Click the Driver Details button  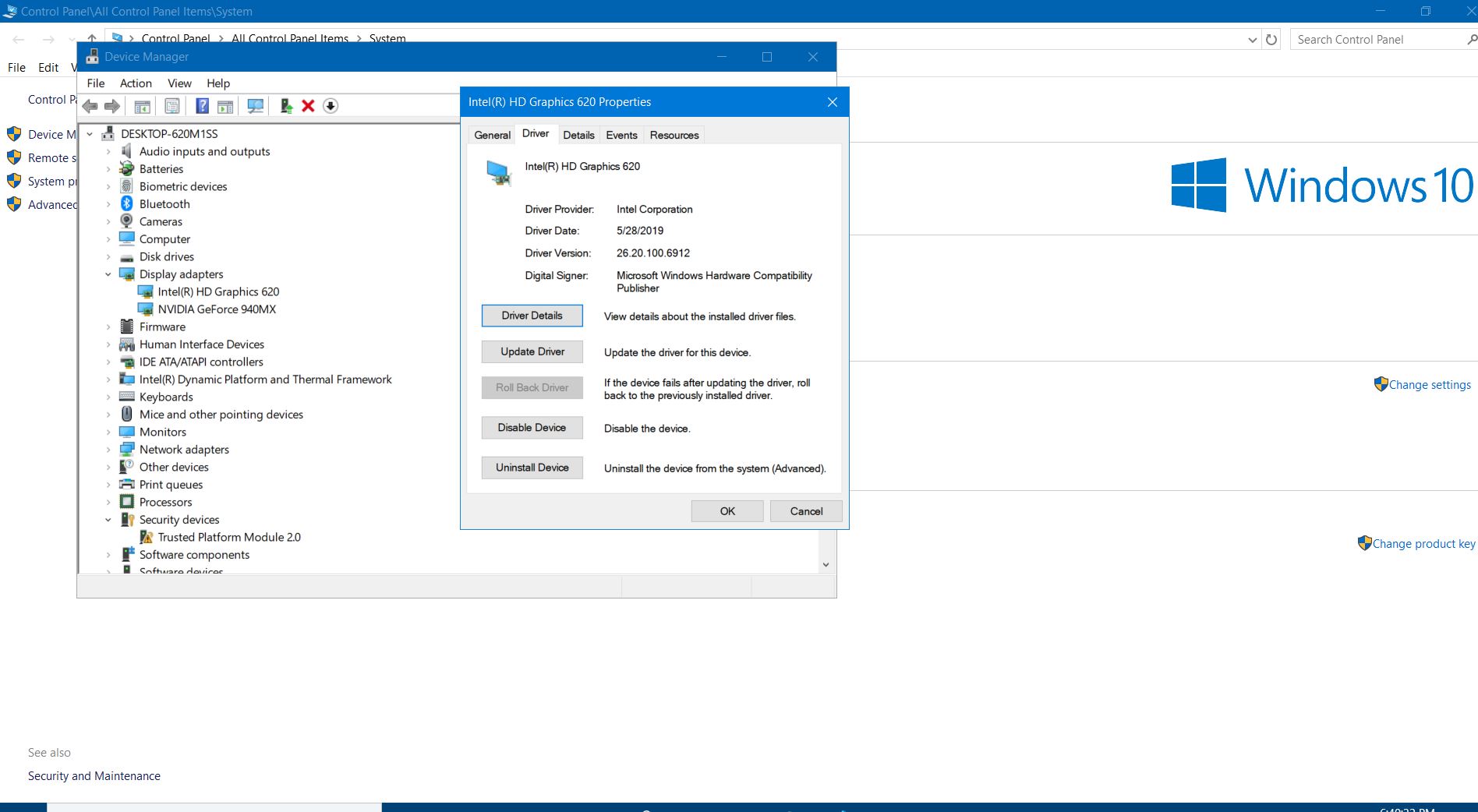(532, 316)
